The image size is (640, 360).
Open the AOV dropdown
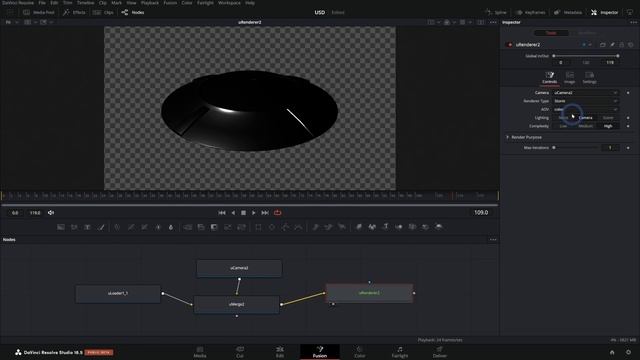click(586, 109)
